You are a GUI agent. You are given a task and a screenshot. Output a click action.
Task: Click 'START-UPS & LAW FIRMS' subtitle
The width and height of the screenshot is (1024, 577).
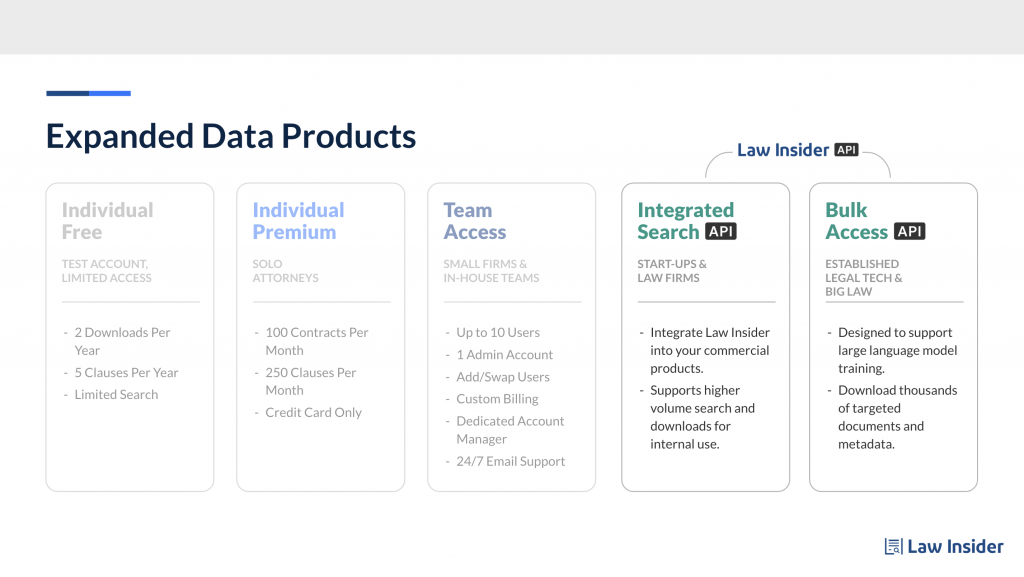coord(672,271)
